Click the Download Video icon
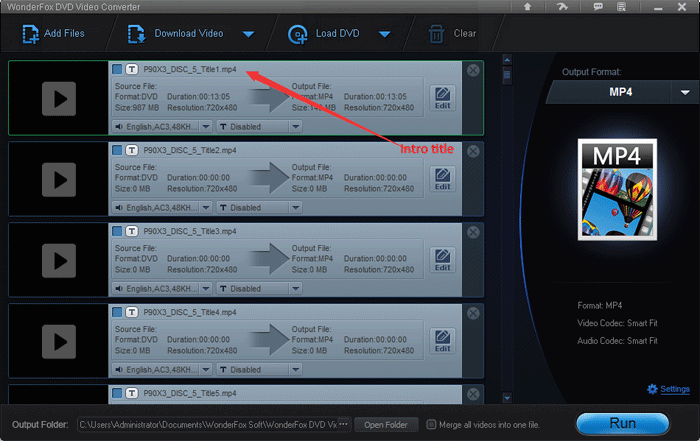700x441 pixels. [137, 34]
